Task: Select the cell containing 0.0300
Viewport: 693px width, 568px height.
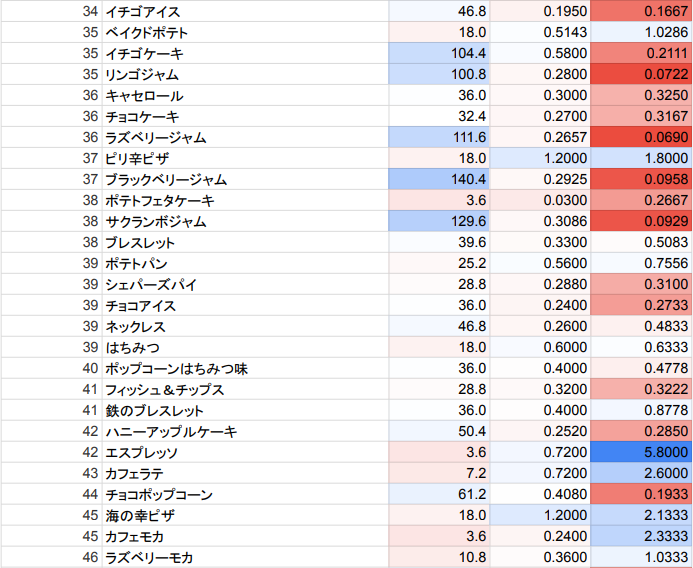Action: tap(541, 200)
